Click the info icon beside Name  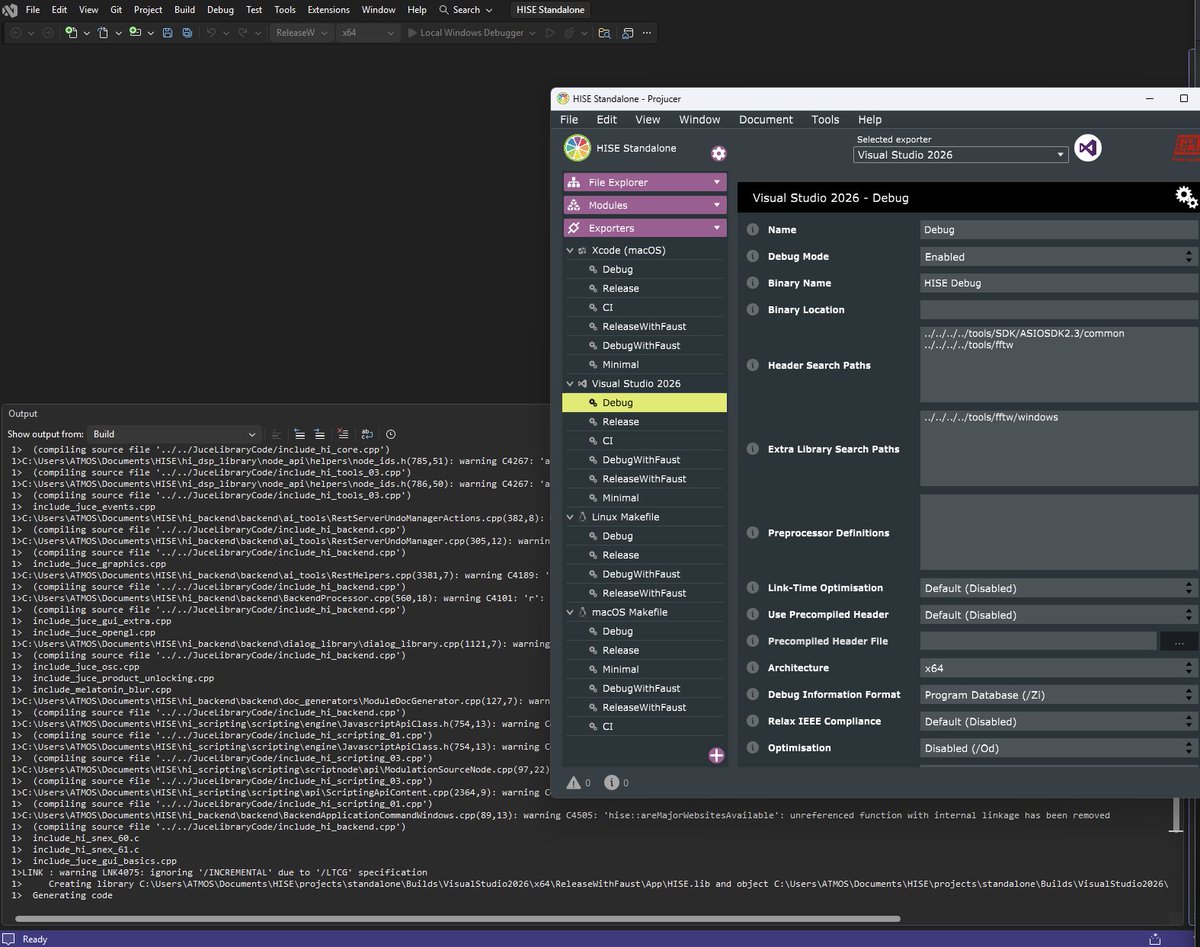point(753,230)
